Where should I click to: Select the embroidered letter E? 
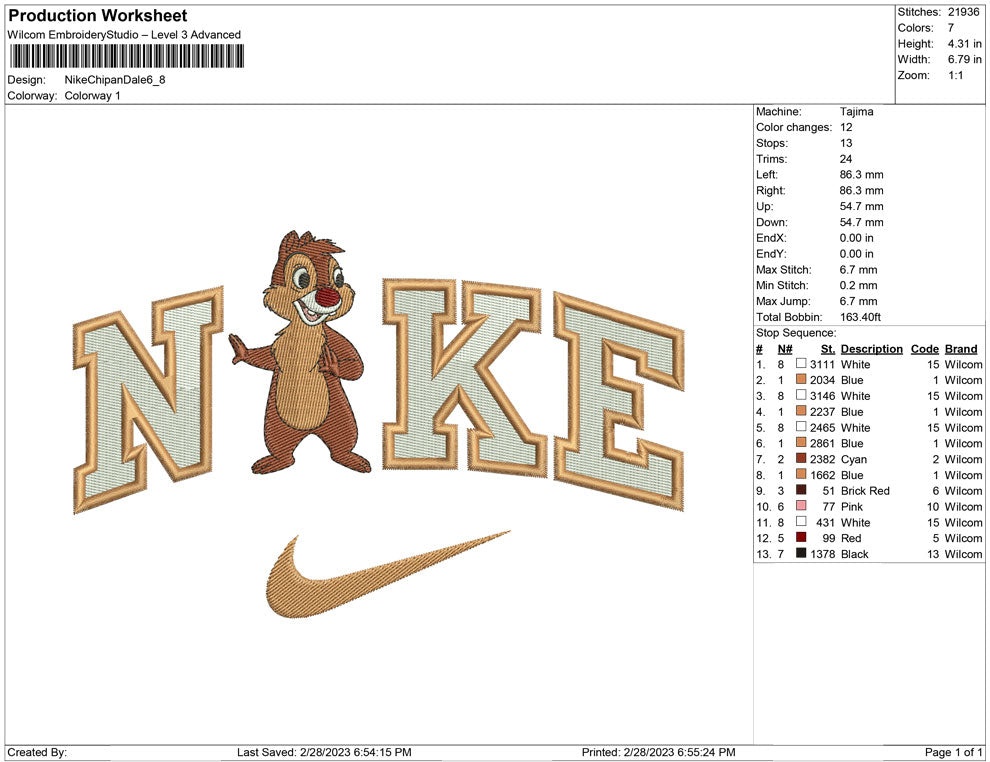(620, 400)
